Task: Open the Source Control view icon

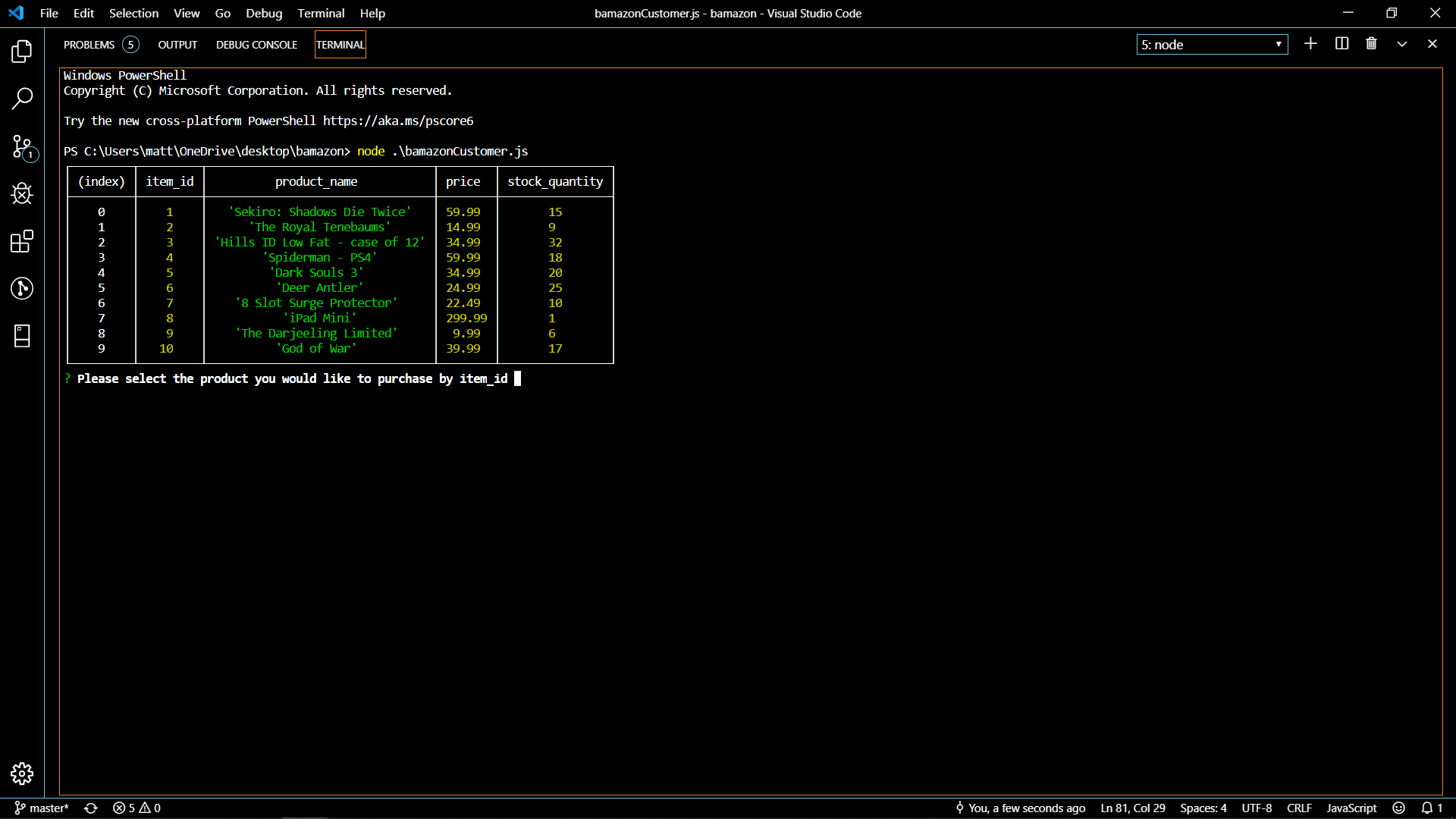Action: (22, 147)
